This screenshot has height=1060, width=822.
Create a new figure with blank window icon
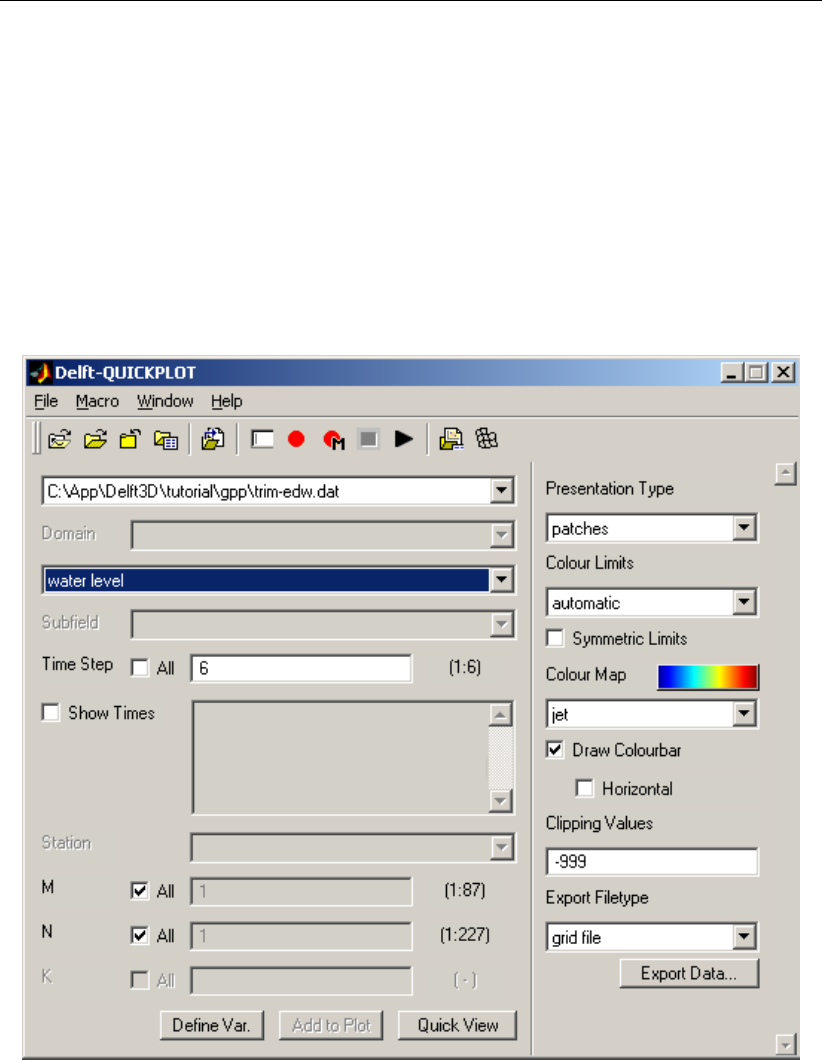click(x=262, y=439)
